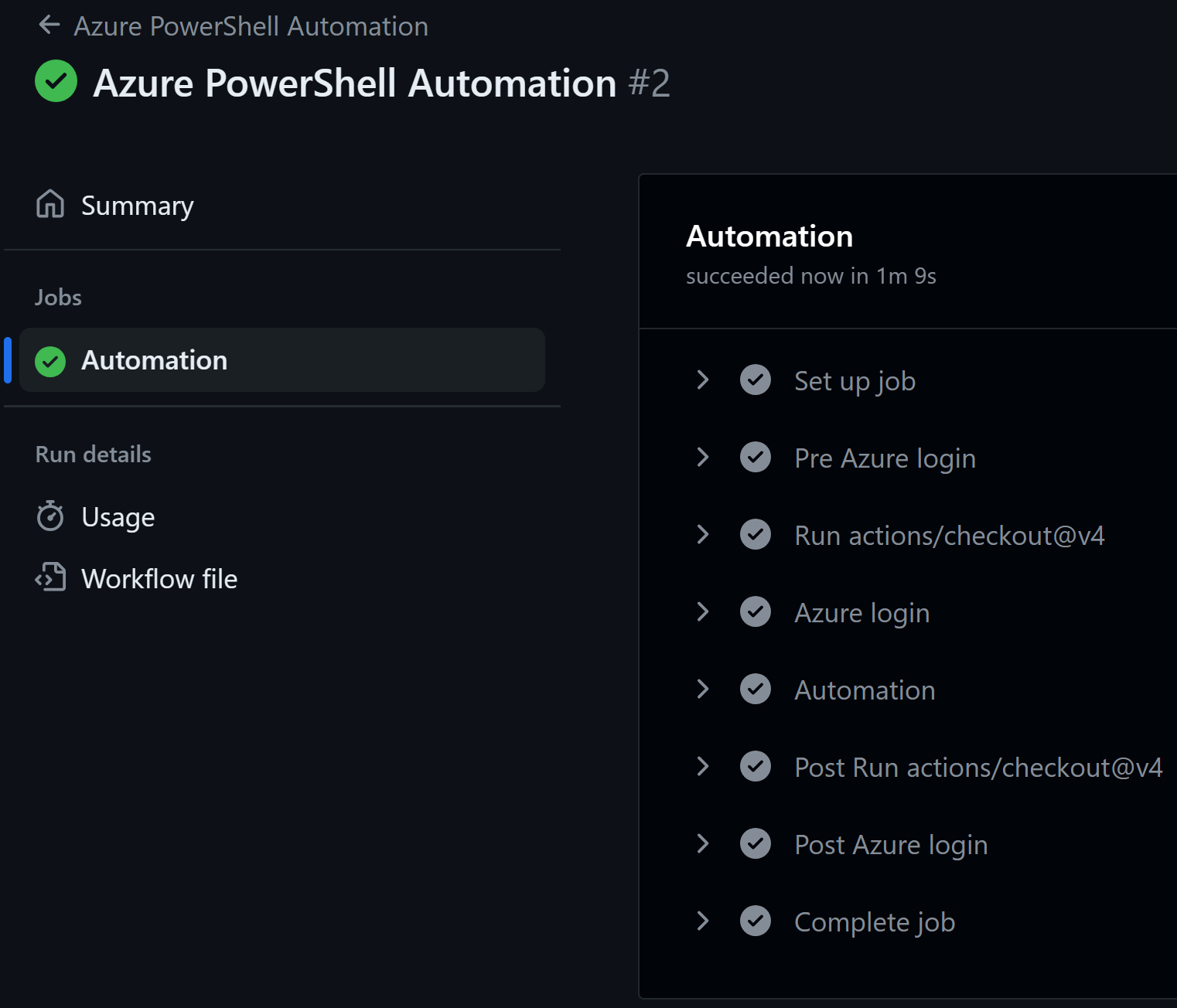
Task: Click the status check icon for Set up job
Action: pyautogui.click(x=756, y=380)
